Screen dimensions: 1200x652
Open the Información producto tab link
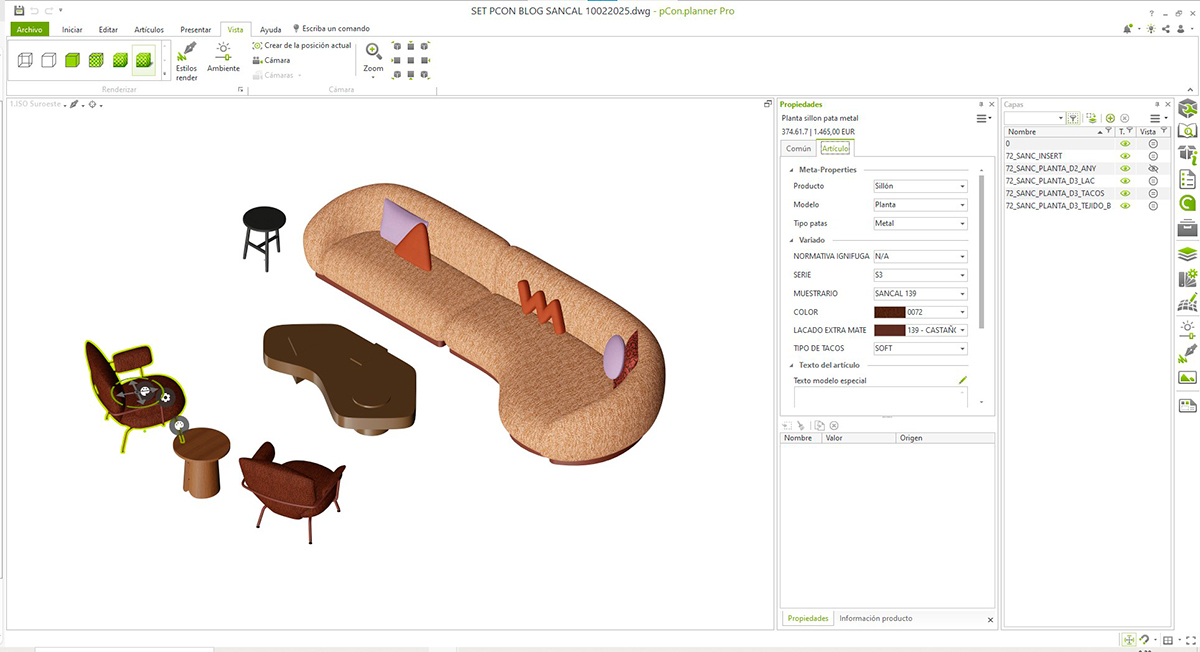(x=876, y=618)
